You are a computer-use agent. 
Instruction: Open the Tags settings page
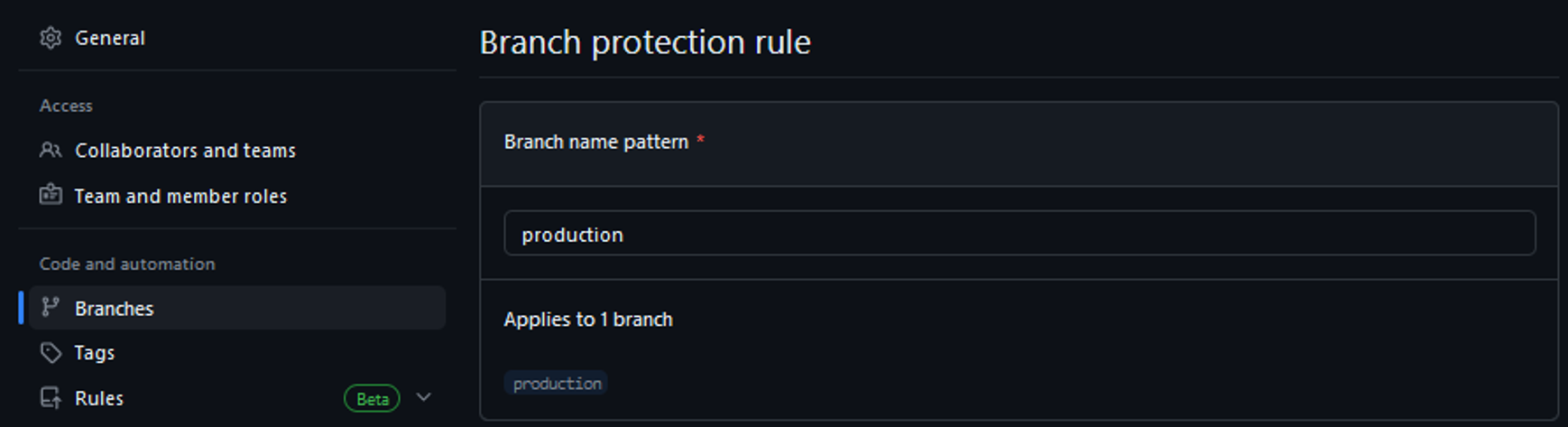tap(95, 353)
